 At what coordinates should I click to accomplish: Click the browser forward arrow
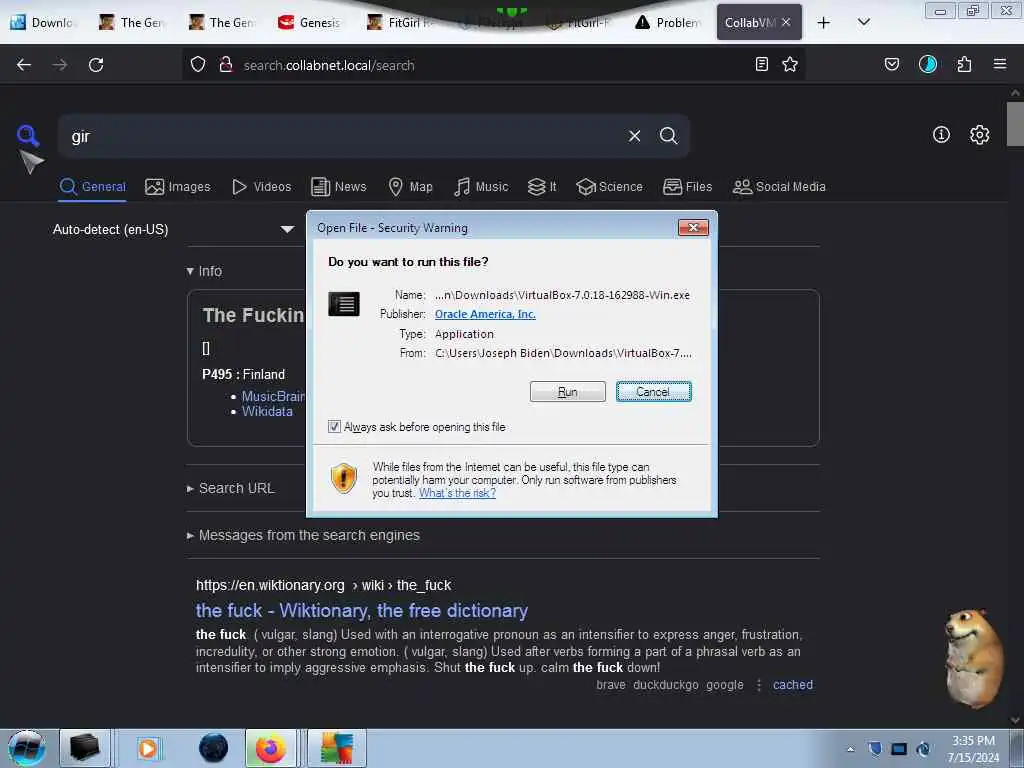point(60,65)
